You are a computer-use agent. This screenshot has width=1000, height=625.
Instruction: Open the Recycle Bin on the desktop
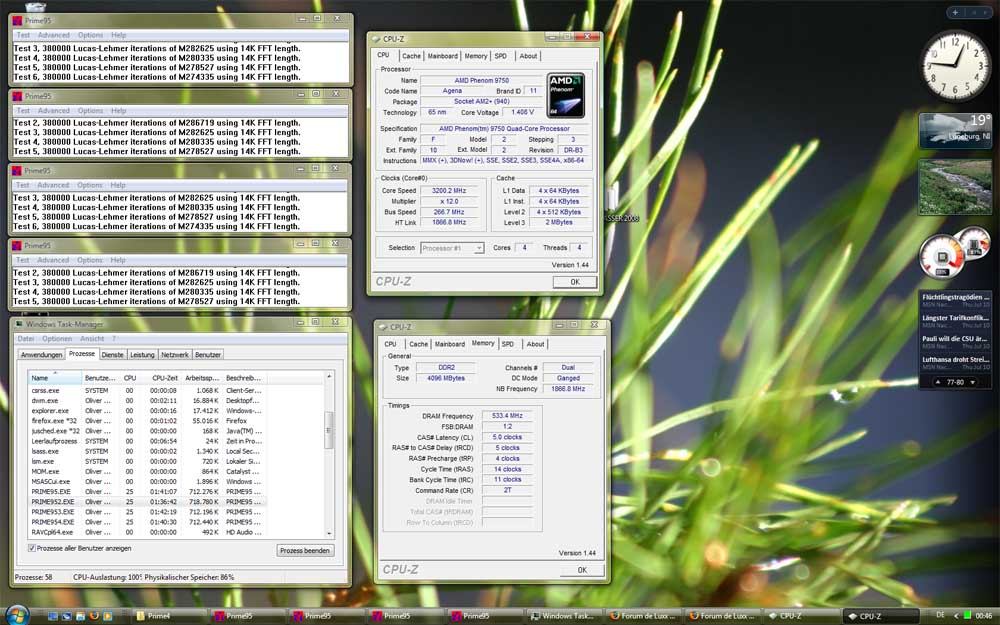pyautogui.click(x=35, y=6)
